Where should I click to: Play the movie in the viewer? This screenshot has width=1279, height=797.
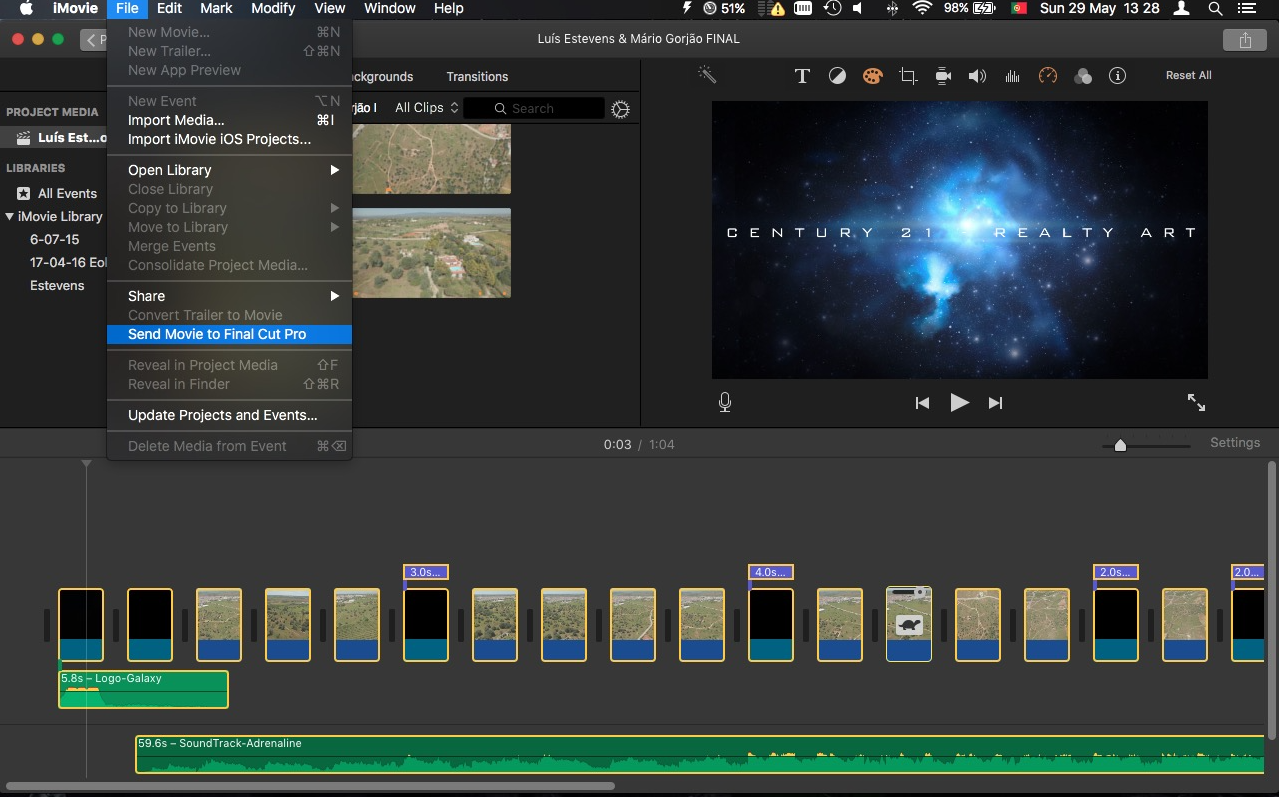click(x=959, y=402)
